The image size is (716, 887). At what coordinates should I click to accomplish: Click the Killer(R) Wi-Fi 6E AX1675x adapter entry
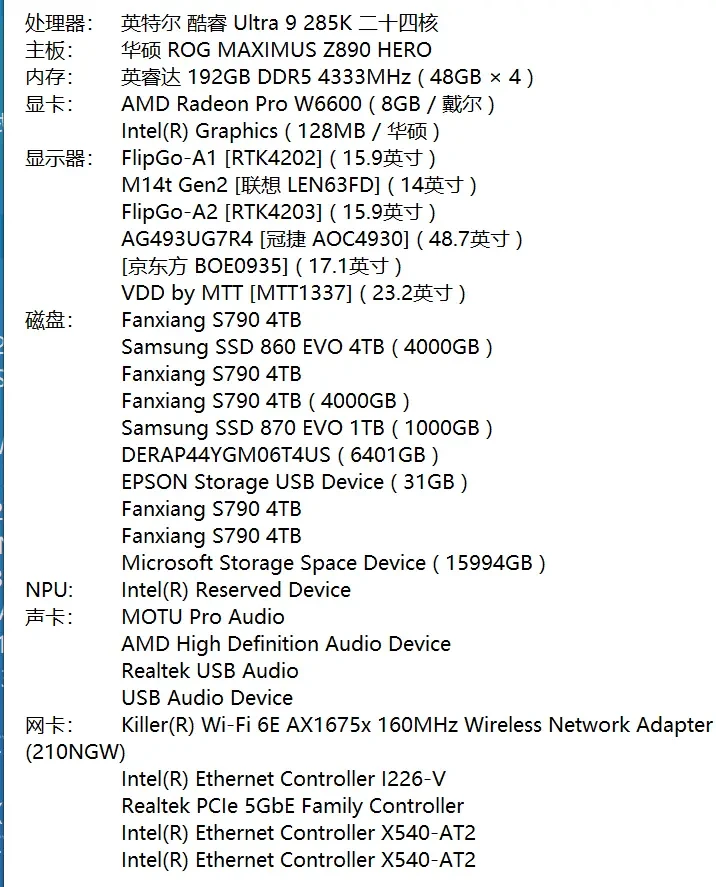(x=416, y=724)
